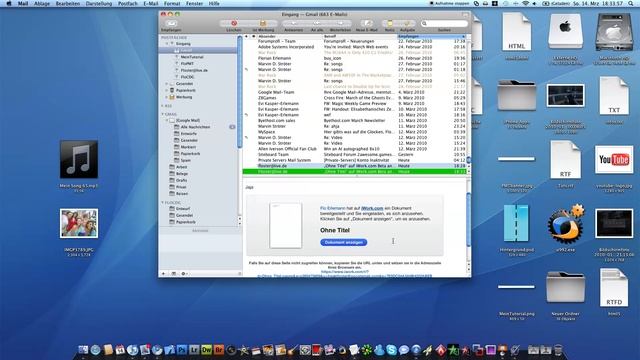Image resolution: width=640 pixels, height=360 pixels.
Task: Click into the Suchen search field
Action: coord(445,24)
